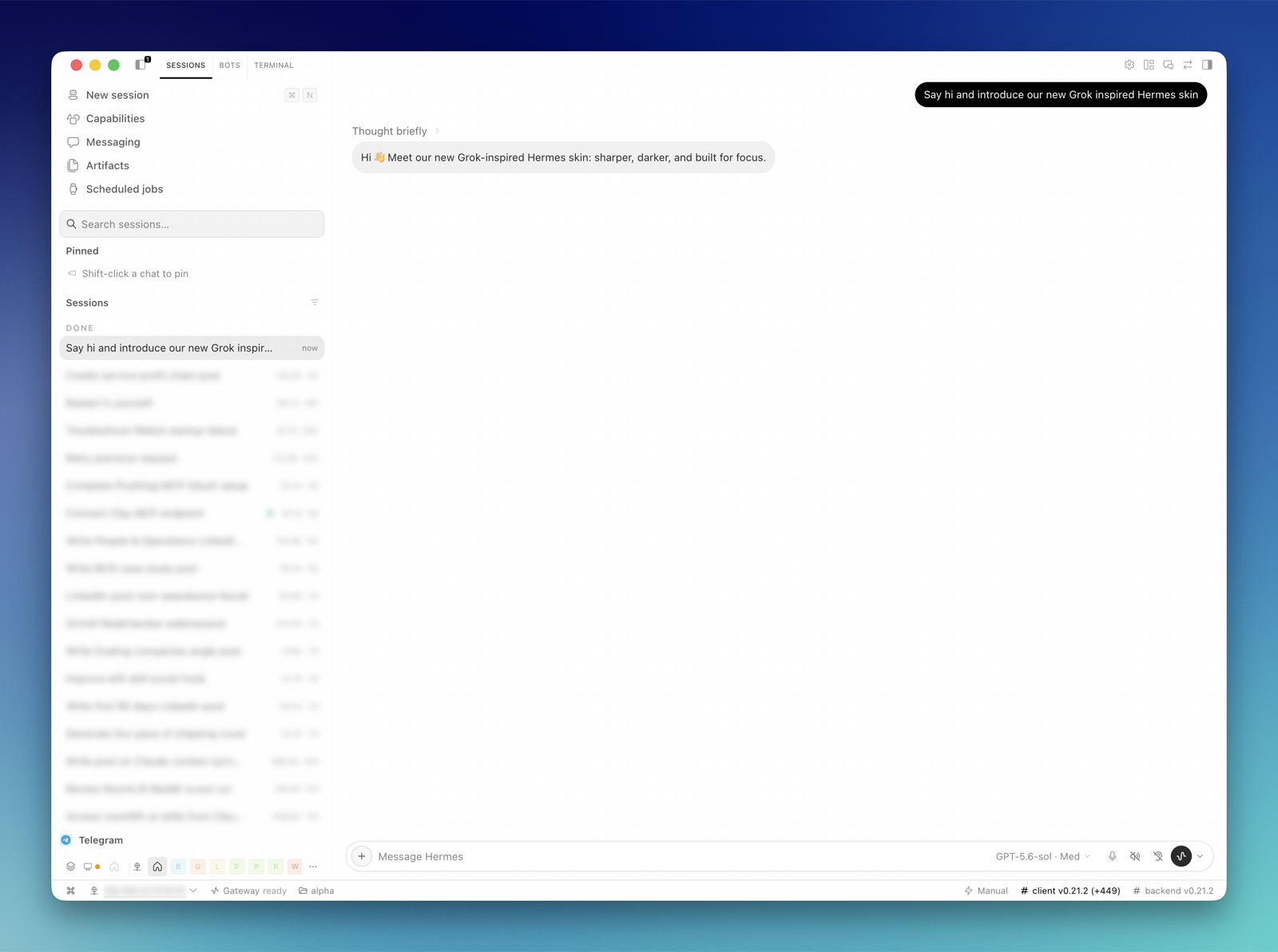
Task: Click the stacked layers icon in profile bar
Action: (70, 867)
